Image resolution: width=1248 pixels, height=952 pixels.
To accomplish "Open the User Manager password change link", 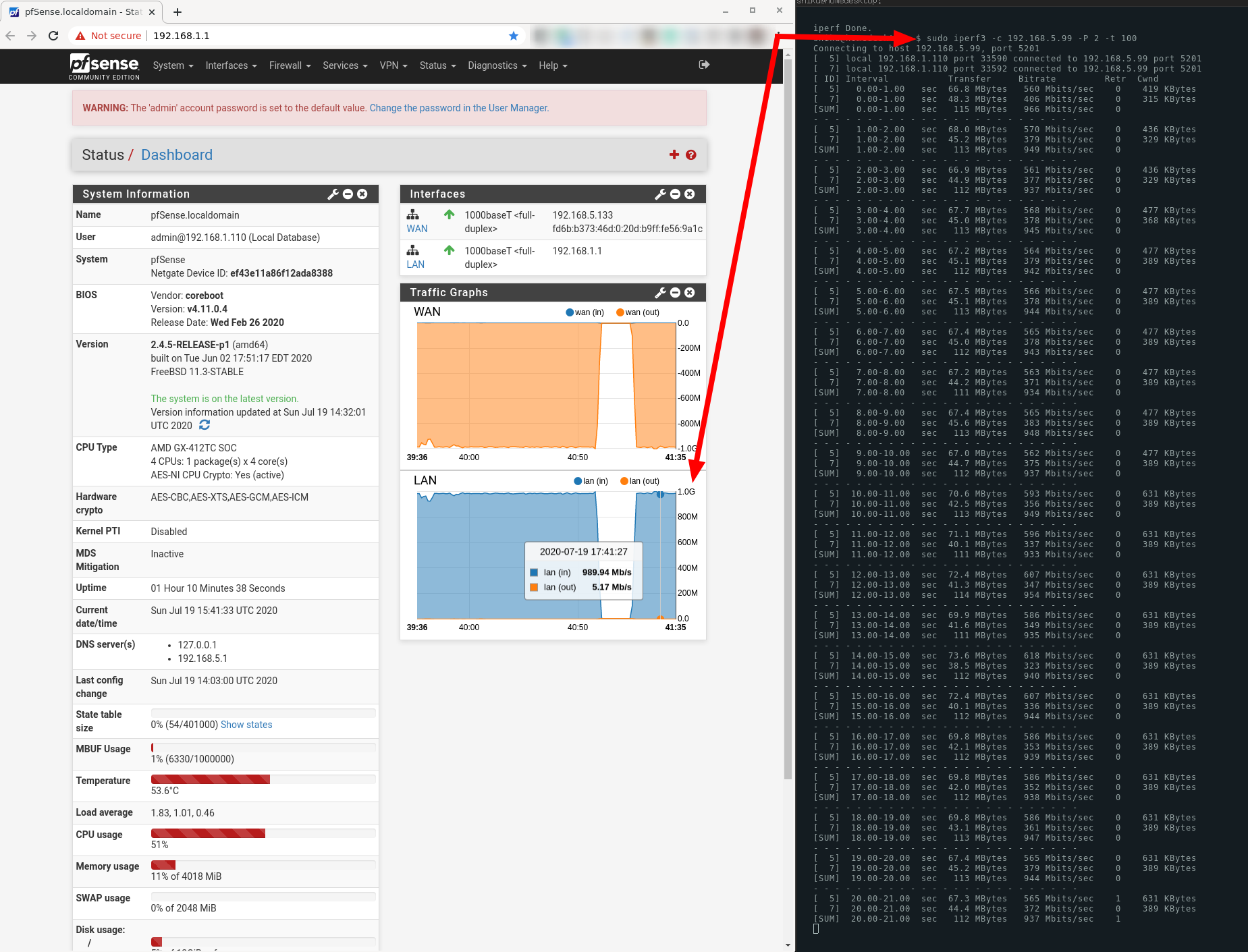I will (x=458, y=107).
